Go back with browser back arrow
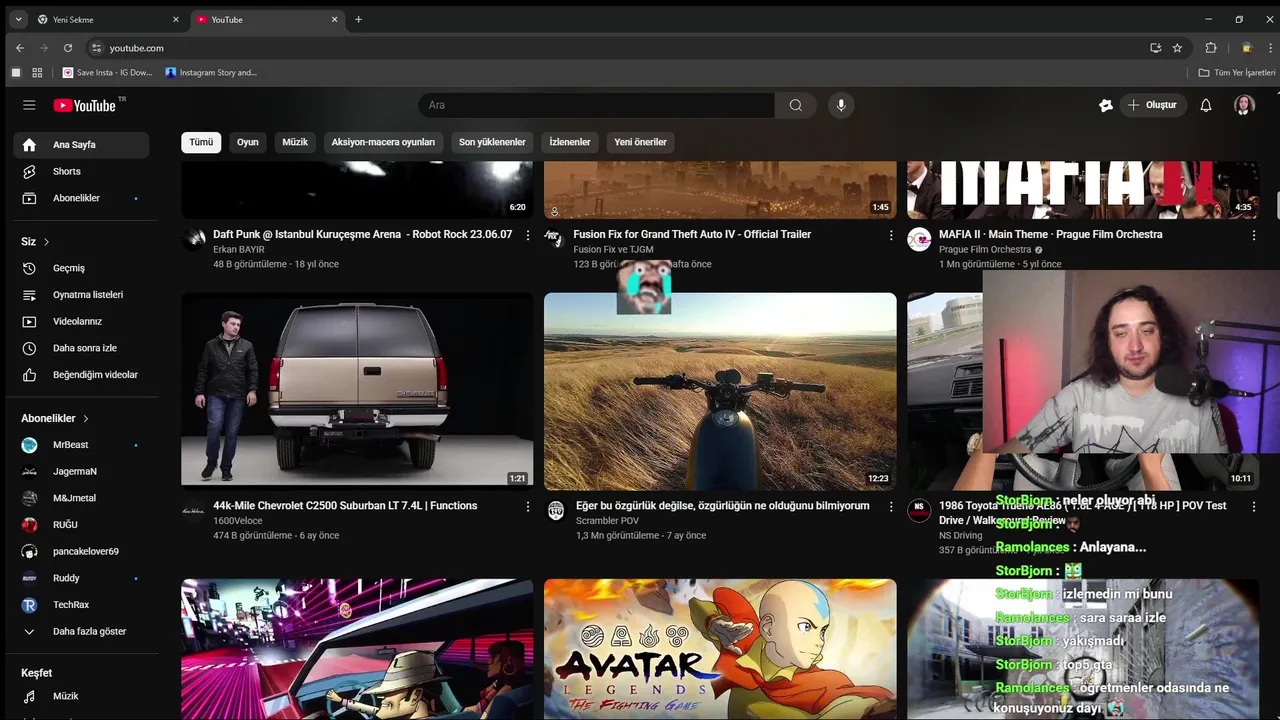Viewport: 1280px width, 720px height. coord(20,48)
